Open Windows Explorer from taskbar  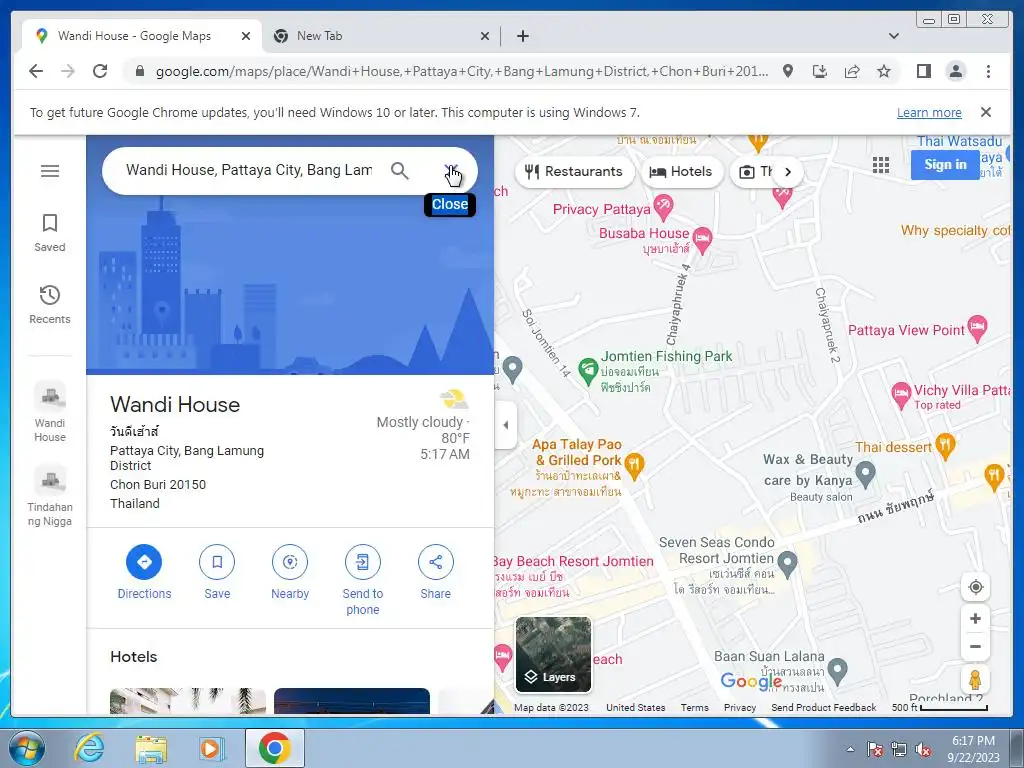click(151, 748)
